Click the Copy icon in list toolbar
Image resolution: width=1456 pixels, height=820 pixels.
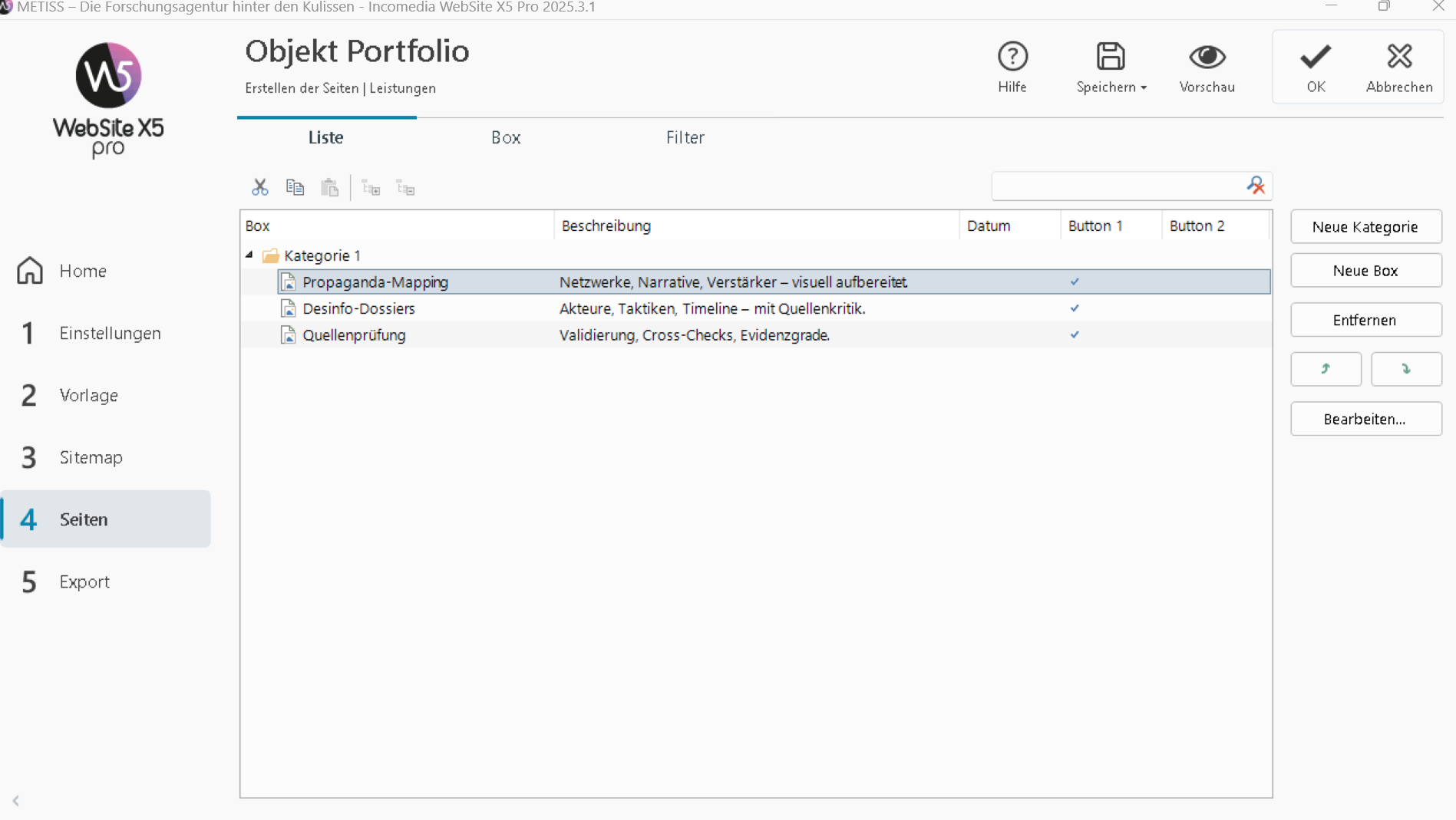[295, 187]
